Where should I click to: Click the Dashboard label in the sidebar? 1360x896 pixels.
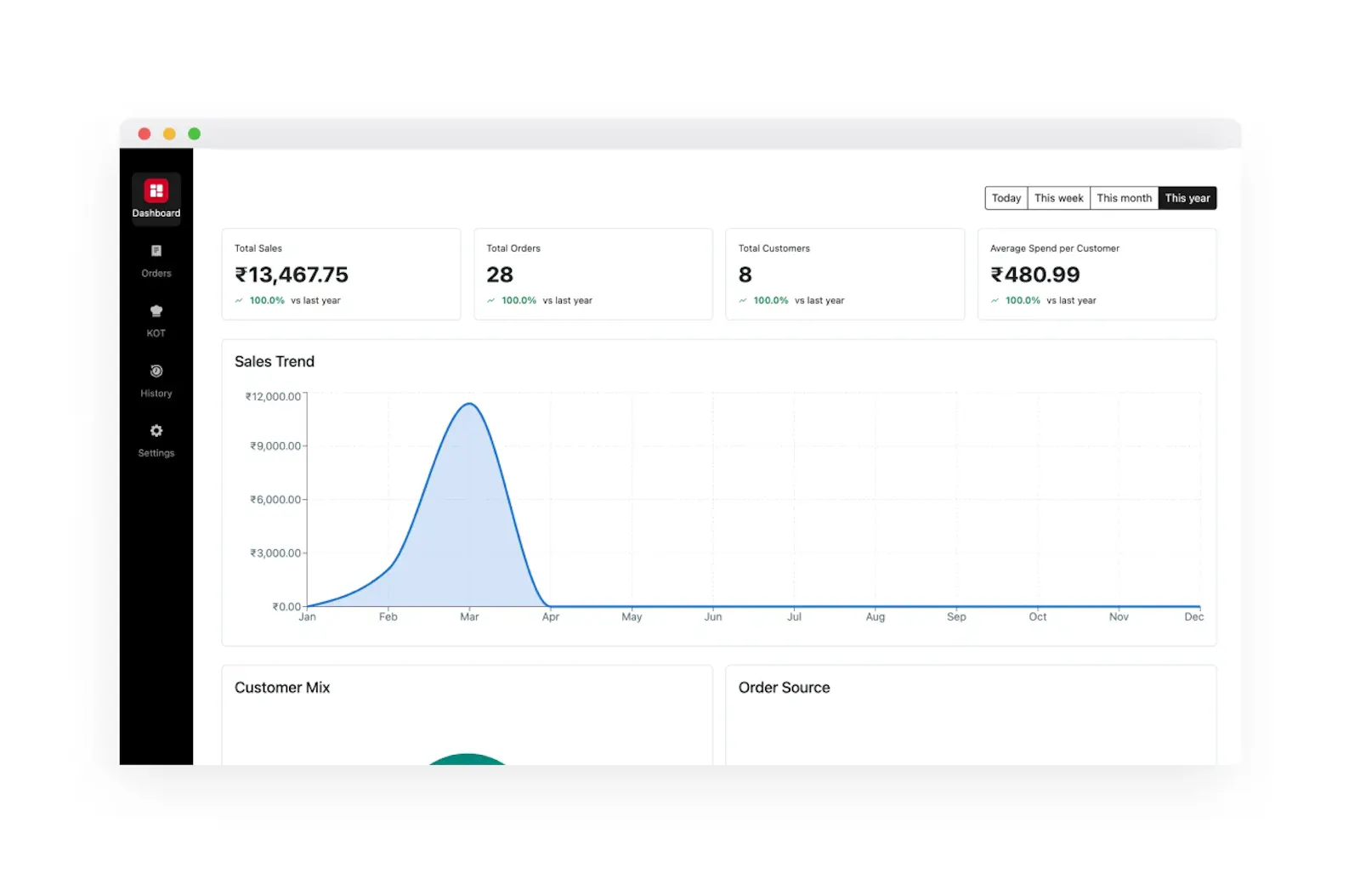pyautogui.click(x=156, y=213)
